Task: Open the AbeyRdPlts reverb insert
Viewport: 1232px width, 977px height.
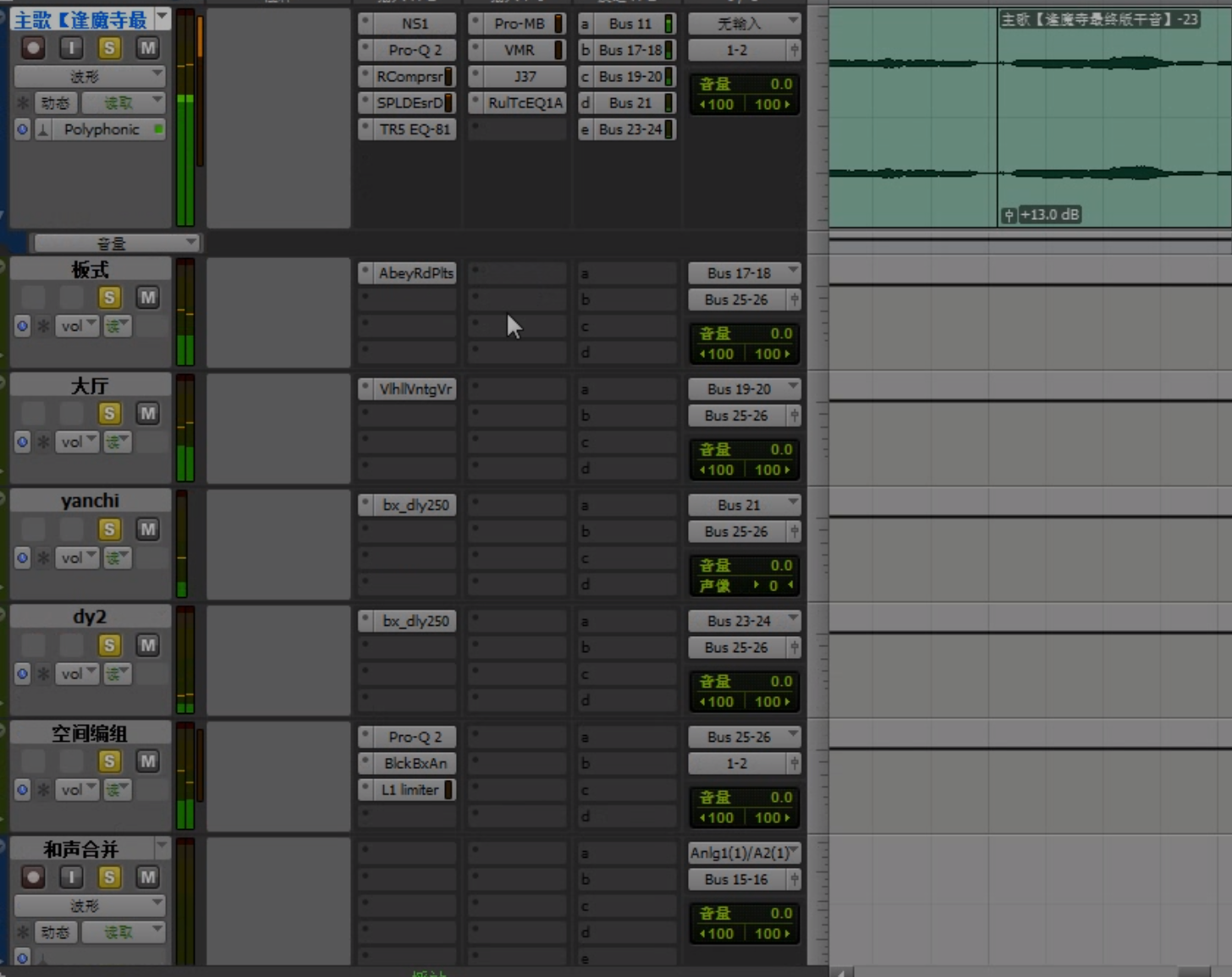Action: [415, 273]
